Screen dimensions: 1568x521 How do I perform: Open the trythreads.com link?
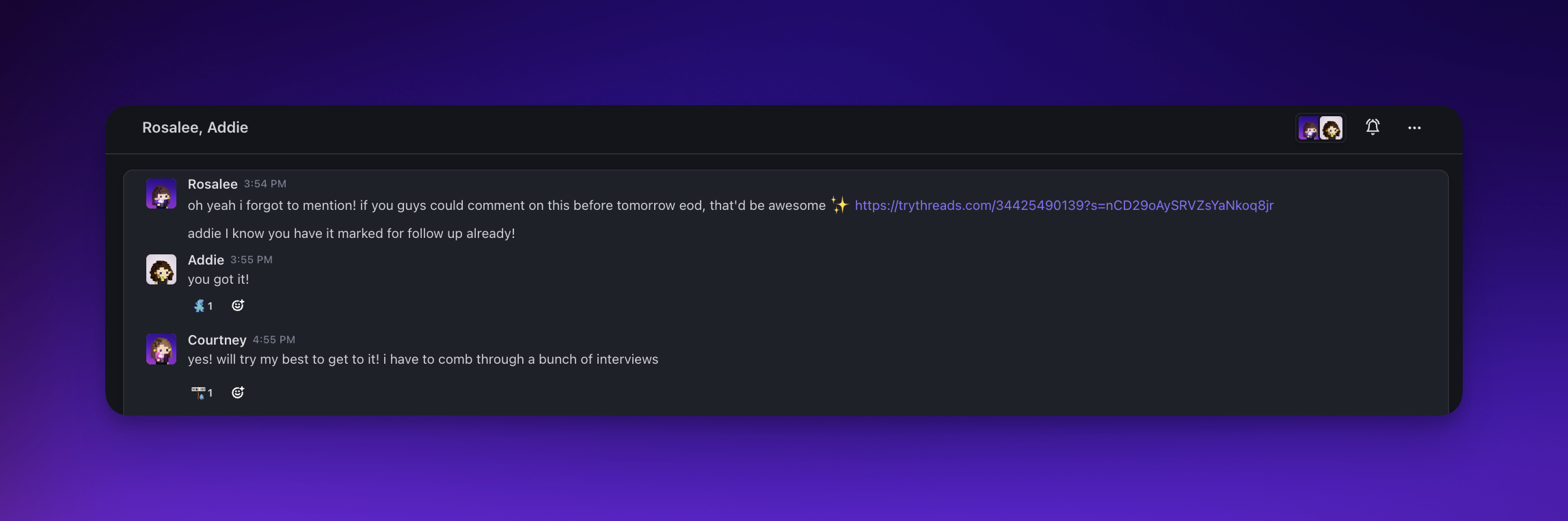point(1064,205)
